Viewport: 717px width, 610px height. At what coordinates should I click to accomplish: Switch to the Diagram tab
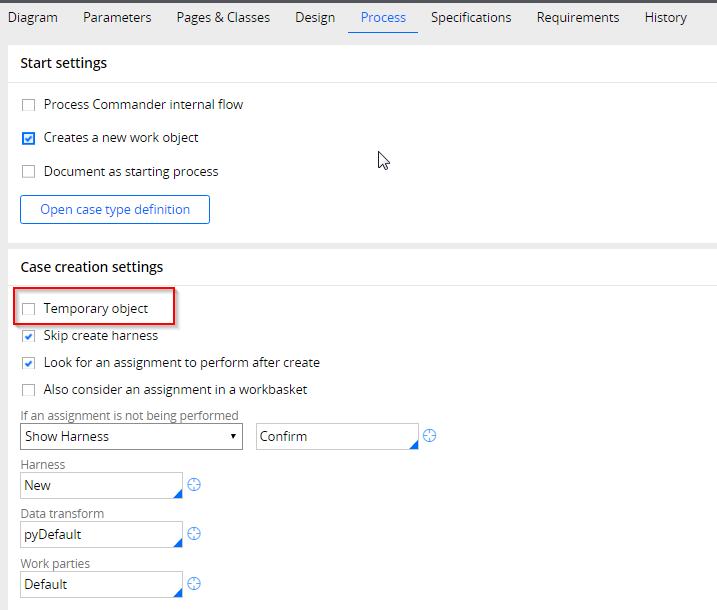33,17
